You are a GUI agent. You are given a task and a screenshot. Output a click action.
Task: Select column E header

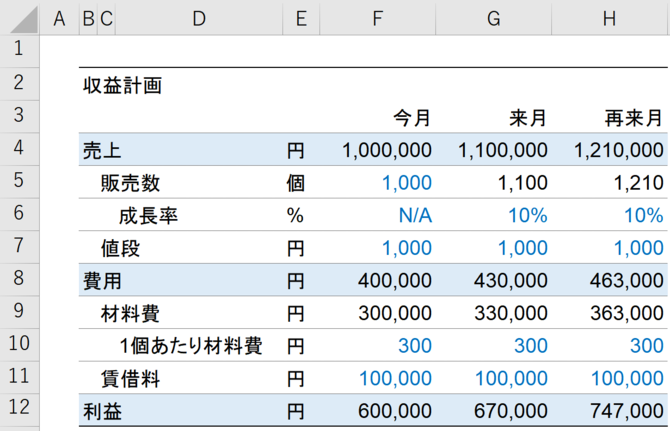pos(301,18)
